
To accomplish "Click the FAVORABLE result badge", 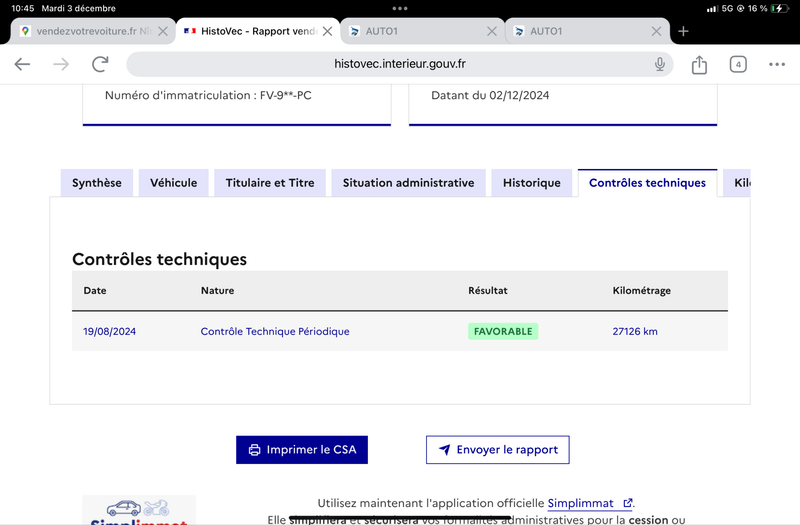I will [x=503, y=332].
